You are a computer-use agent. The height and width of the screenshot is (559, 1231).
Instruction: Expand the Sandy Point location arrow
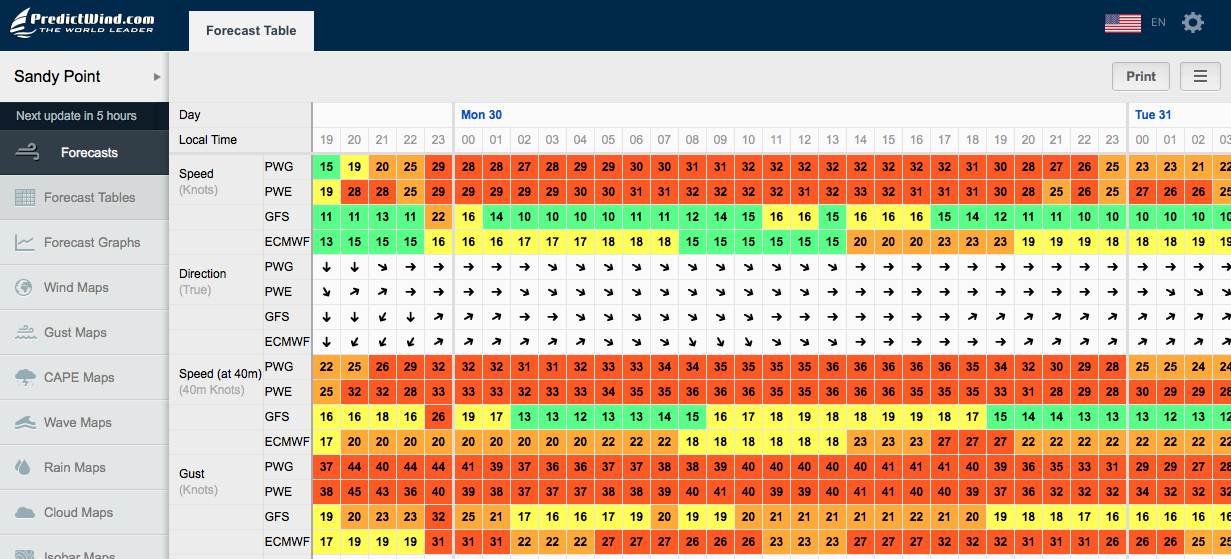tap(157, 77)
